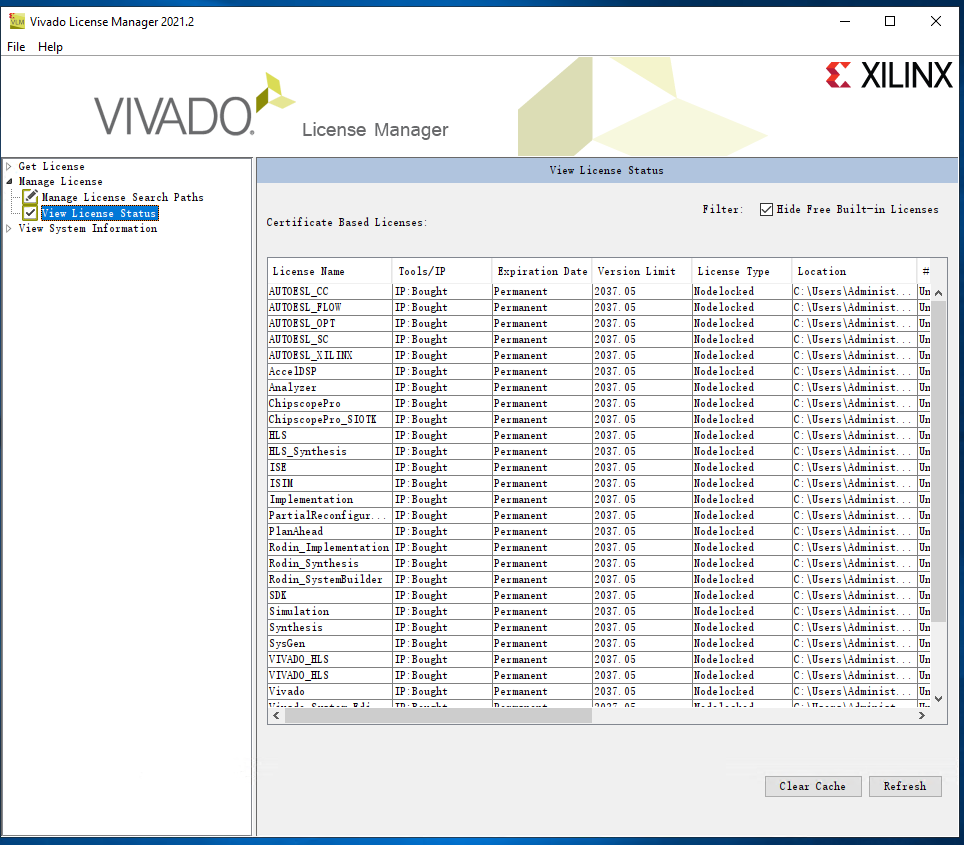The image size is (964, 845).
Task: Click the License Type column header
Action: click(x=742, y=271)
